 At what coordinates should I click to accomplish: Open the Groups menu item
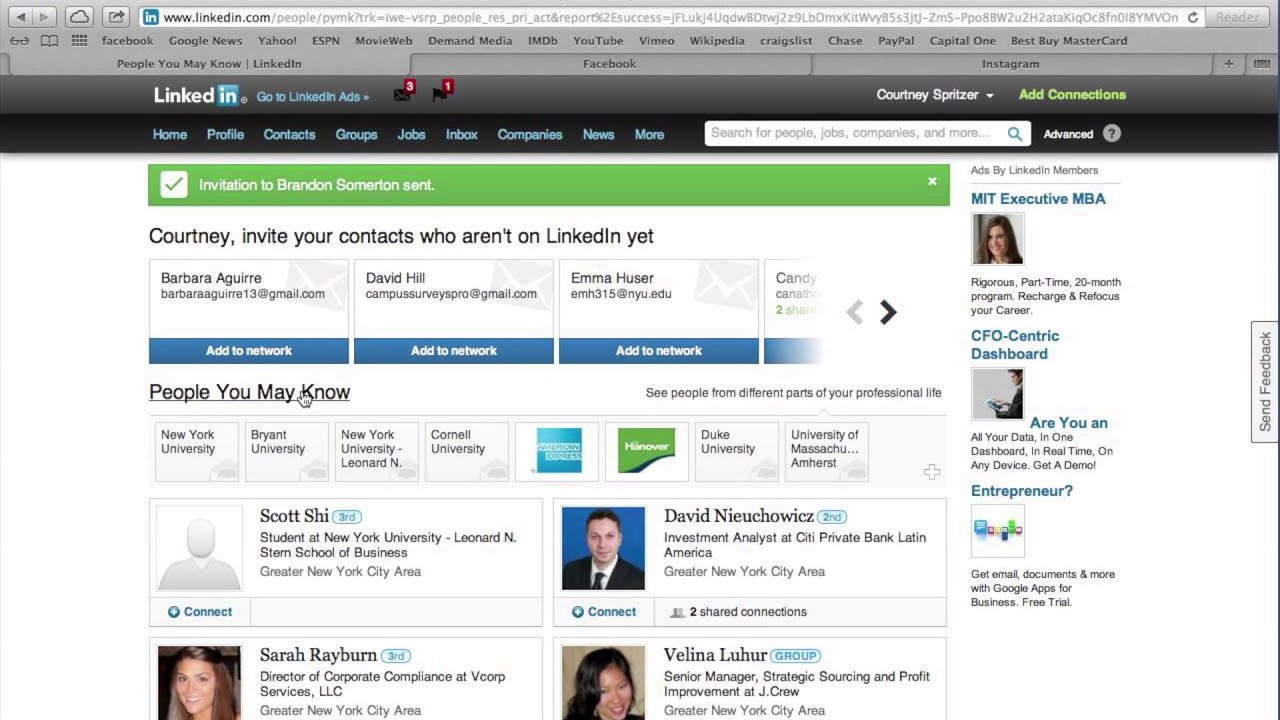(356, 134)
